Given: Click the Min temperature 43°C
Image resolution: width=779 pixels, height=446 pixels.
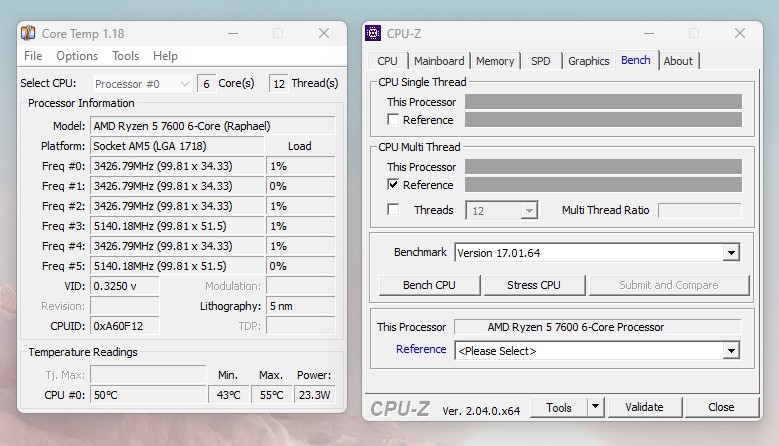Looking at the screenshot, I should (229, 395).
